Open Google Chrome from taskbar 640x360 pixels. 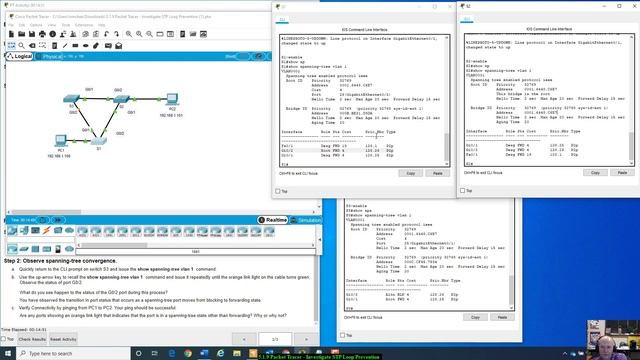188,353
